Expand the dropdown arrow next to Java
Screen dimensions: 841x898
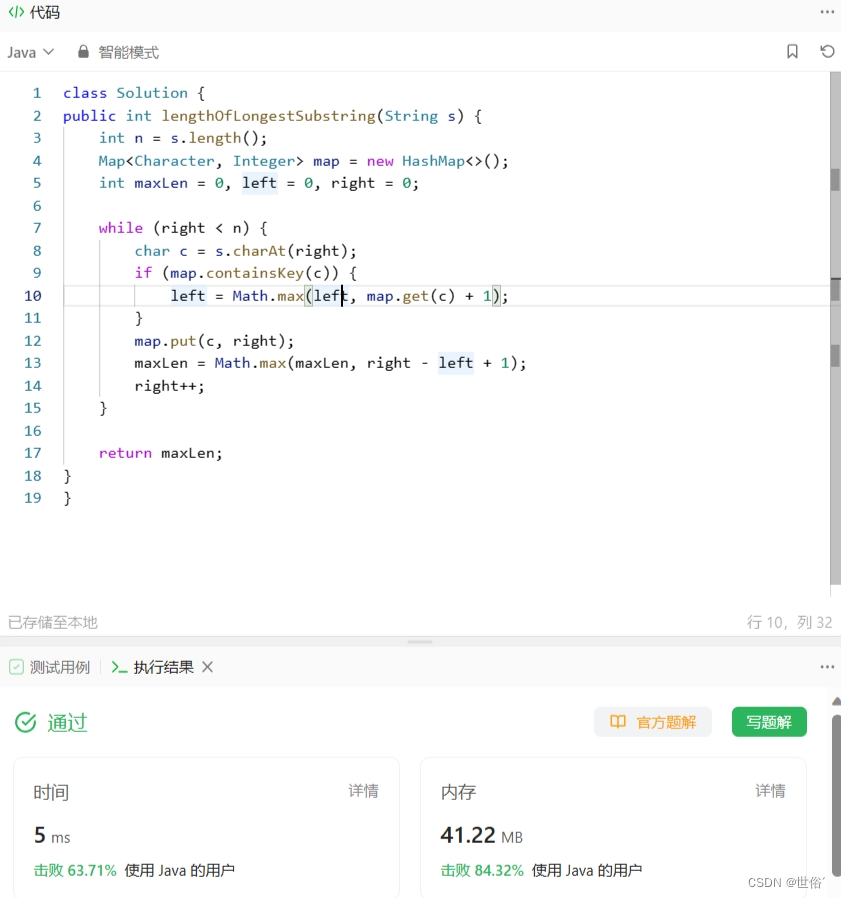pos(47,51)
